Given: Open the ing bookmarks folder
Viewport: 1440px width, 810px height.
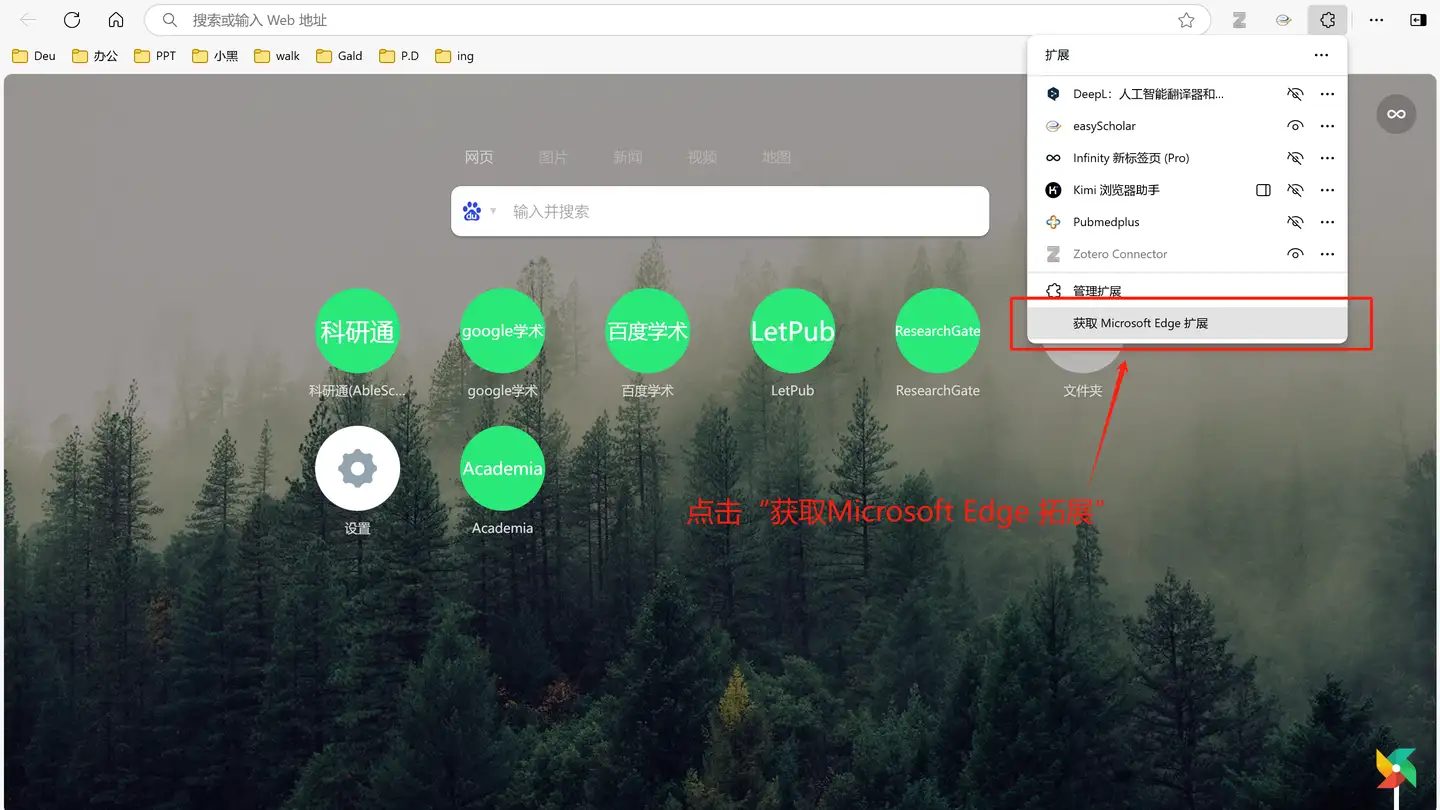Looking at the screenshot, I should [x=455, y=56].
